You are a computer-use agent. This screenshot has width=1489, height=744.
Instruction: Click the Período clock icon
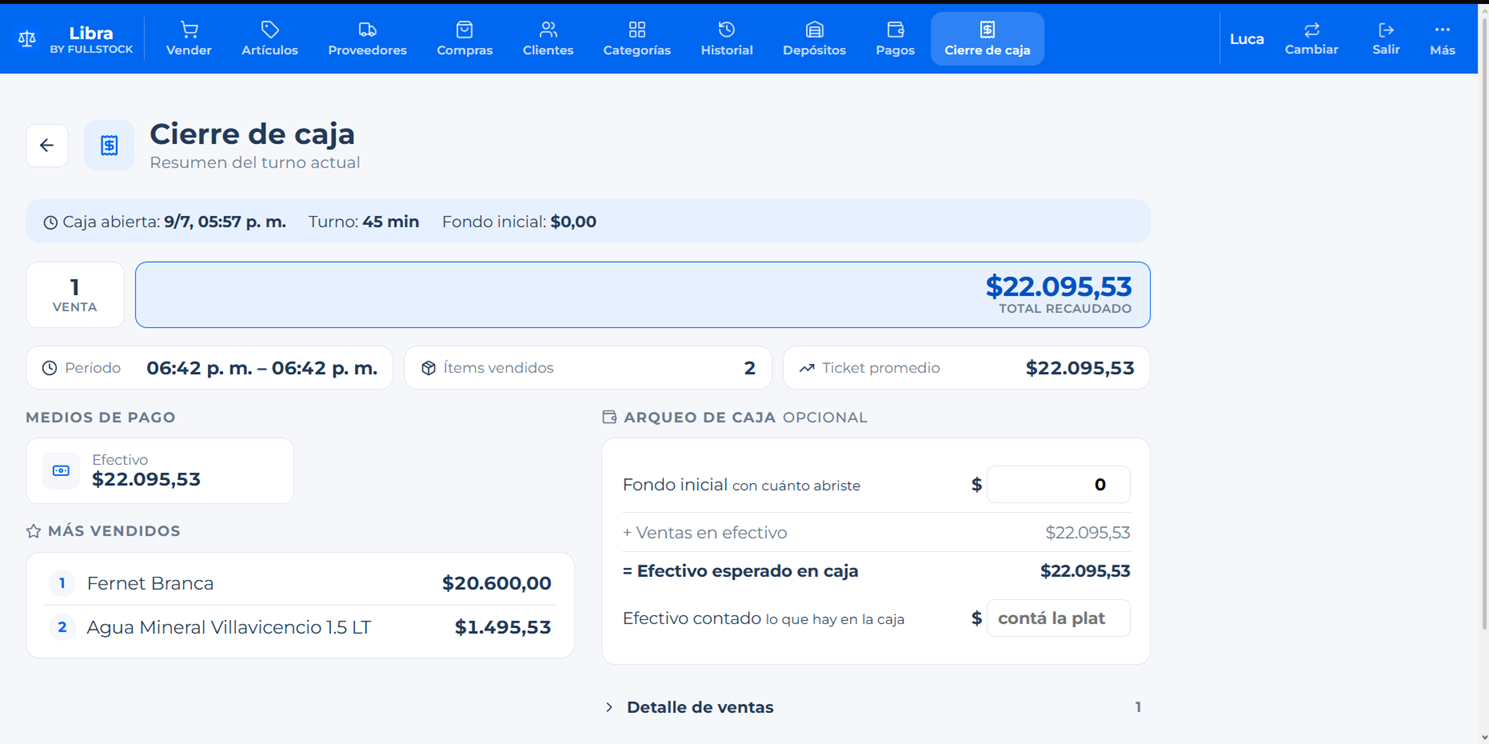point(49,368)
